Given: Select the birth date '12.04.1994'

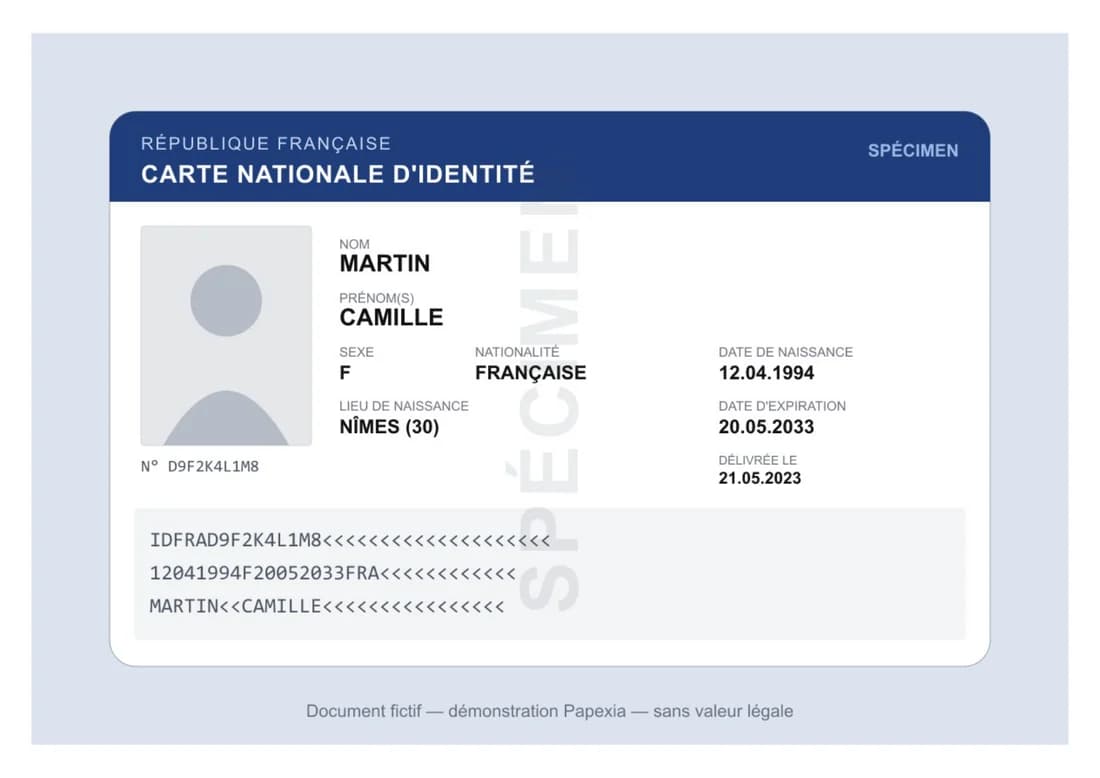Looking at the screenshot, I should (x=766, y=373).
